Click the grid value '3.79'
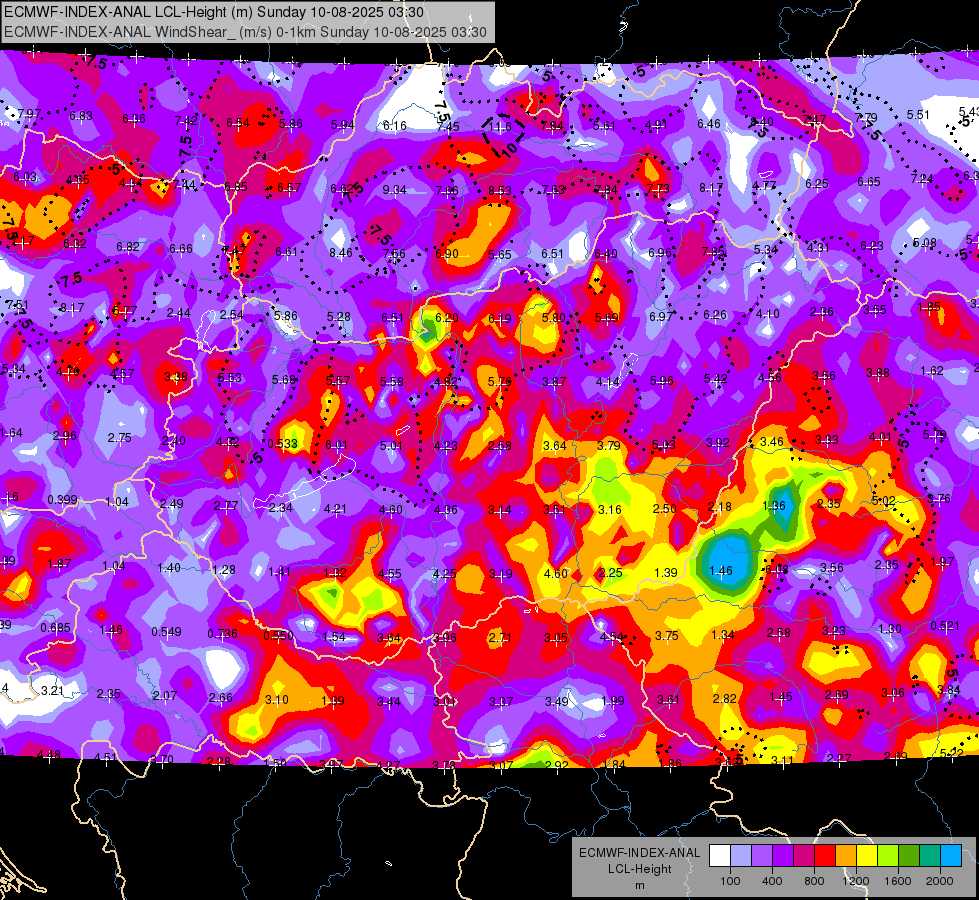979x900 pixels. pyautogui.click(x=608, y=445)
